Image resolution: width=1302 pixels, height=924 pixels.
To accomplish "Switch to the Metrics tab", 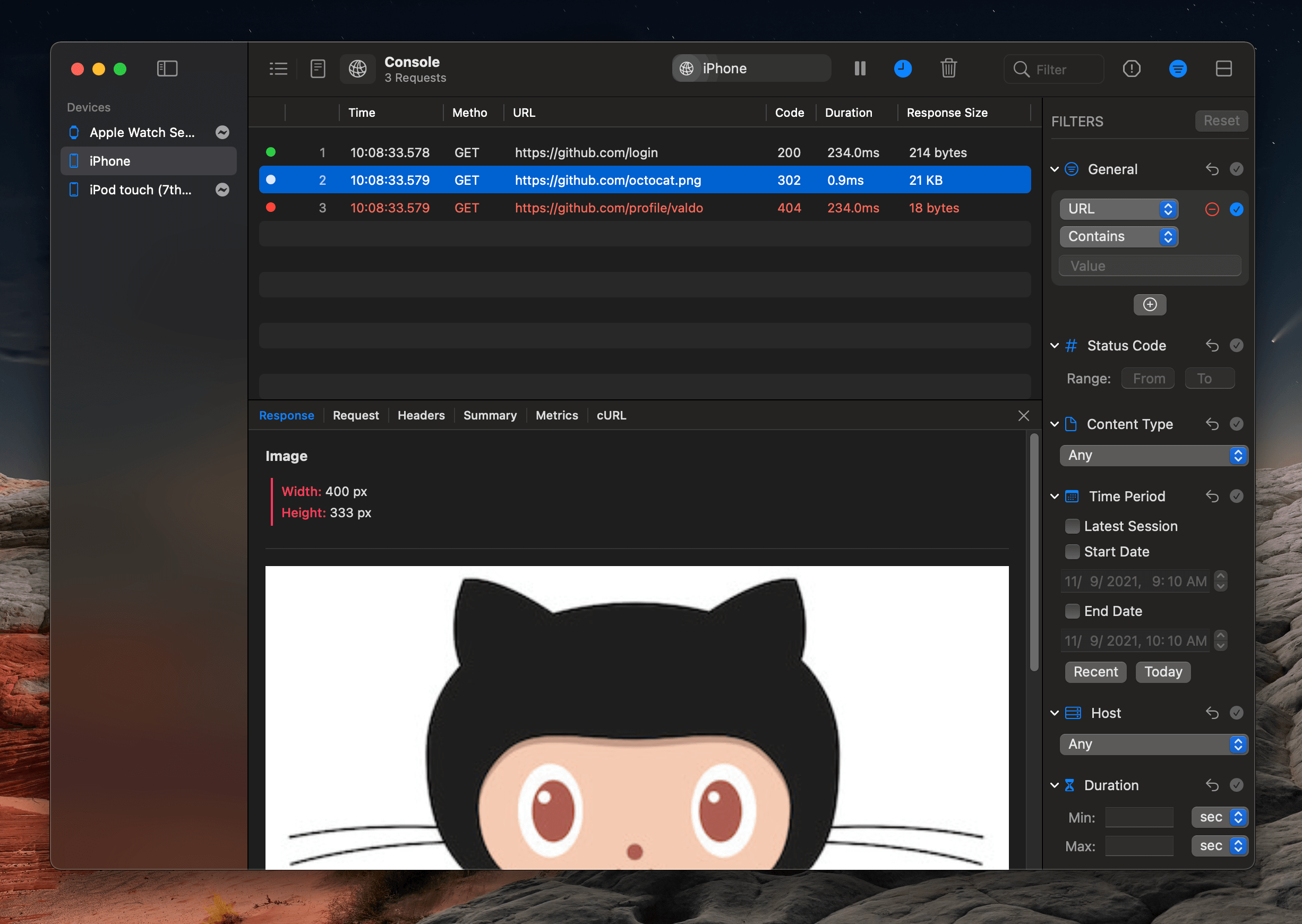I will (557, 416).
